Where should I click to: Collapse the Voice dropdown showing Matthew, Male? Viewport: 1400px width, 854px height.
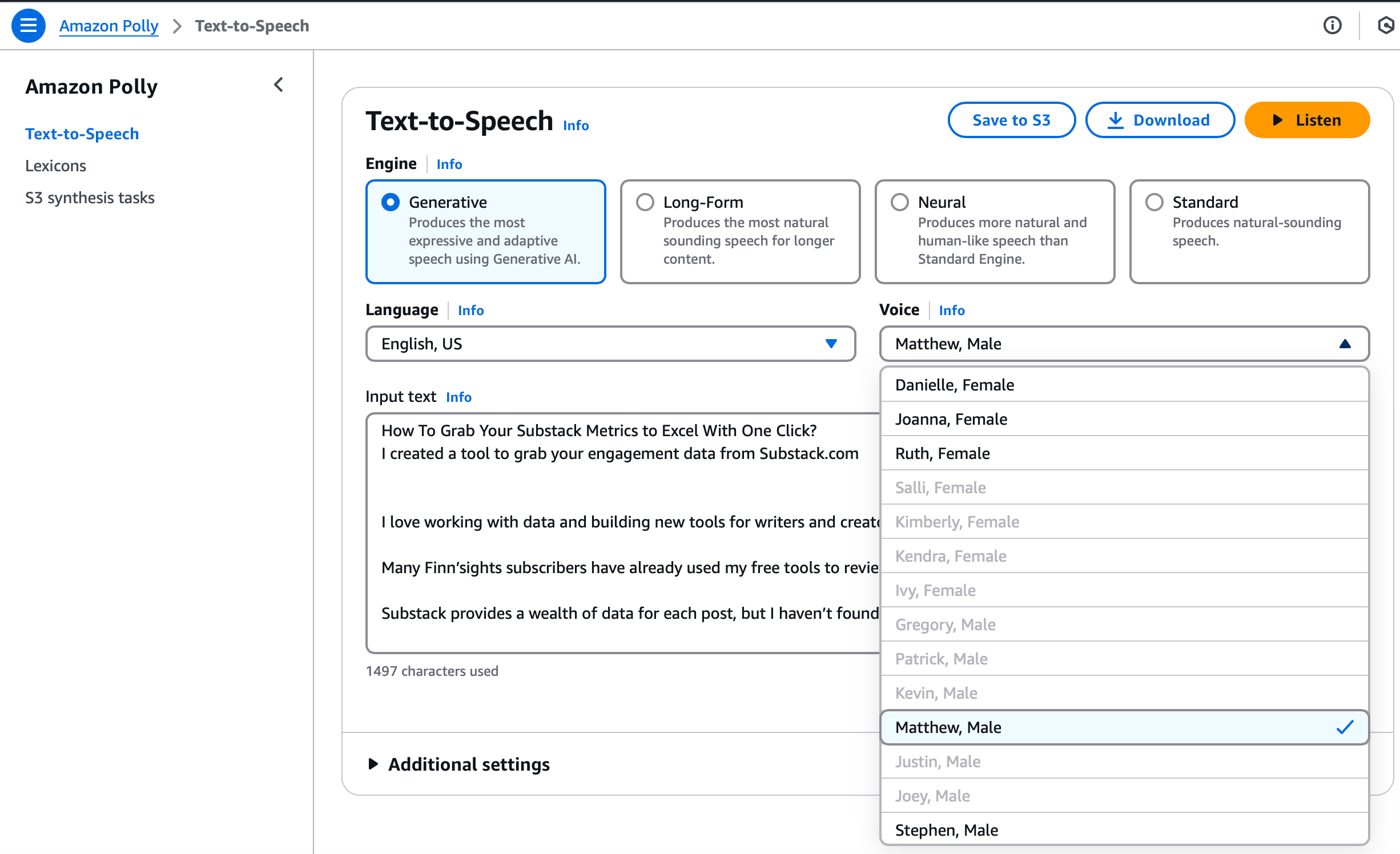[1124, 344]
